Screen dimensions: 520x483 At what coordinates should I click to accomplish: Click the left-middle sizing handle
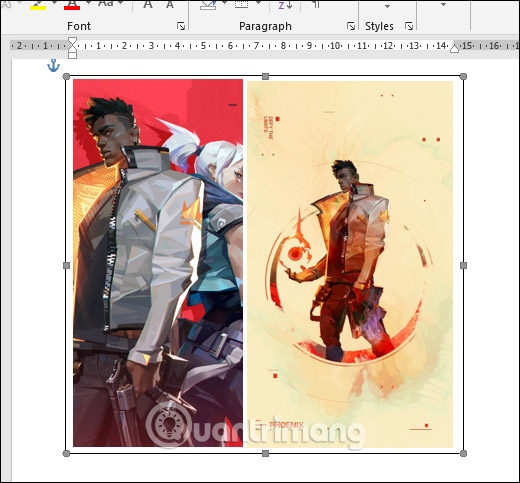click(66, 265)
